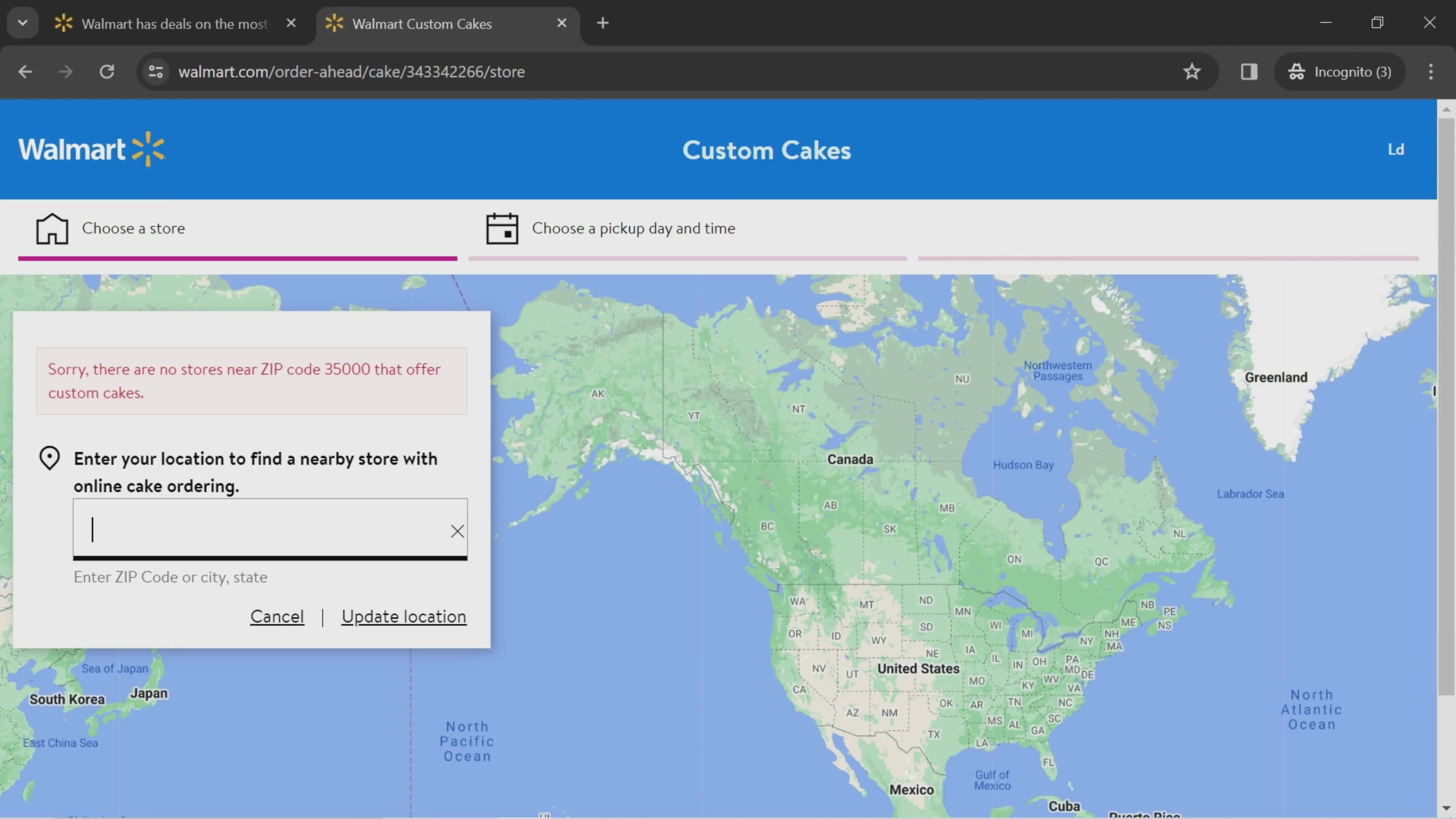This screenshot has height=819, width=1456.
Task: Click the Sea of Japan label
Action: [115, 668]
